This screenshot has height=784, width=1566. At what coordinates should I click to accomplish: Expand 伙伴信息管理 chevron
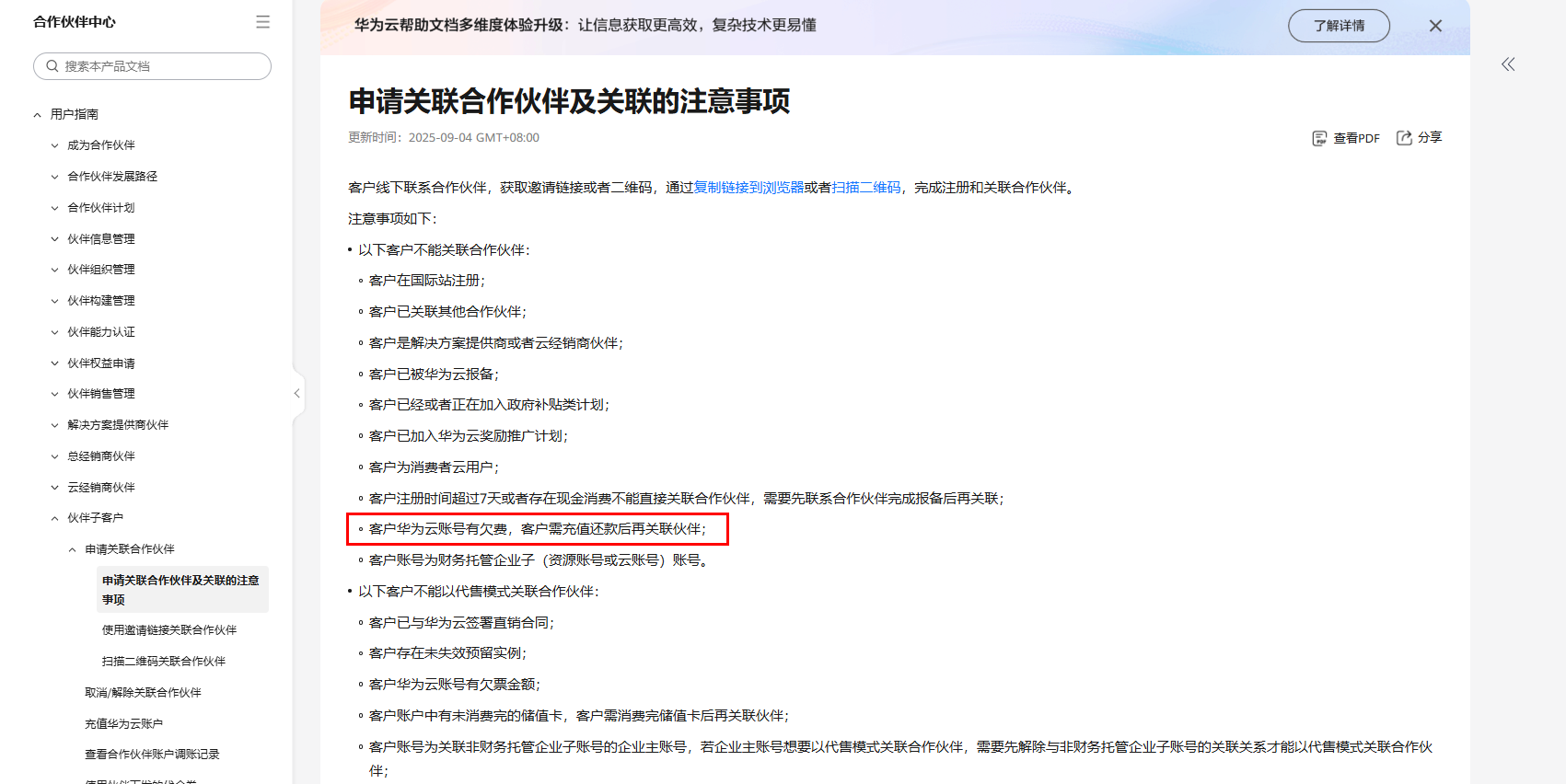pos(54,239)
